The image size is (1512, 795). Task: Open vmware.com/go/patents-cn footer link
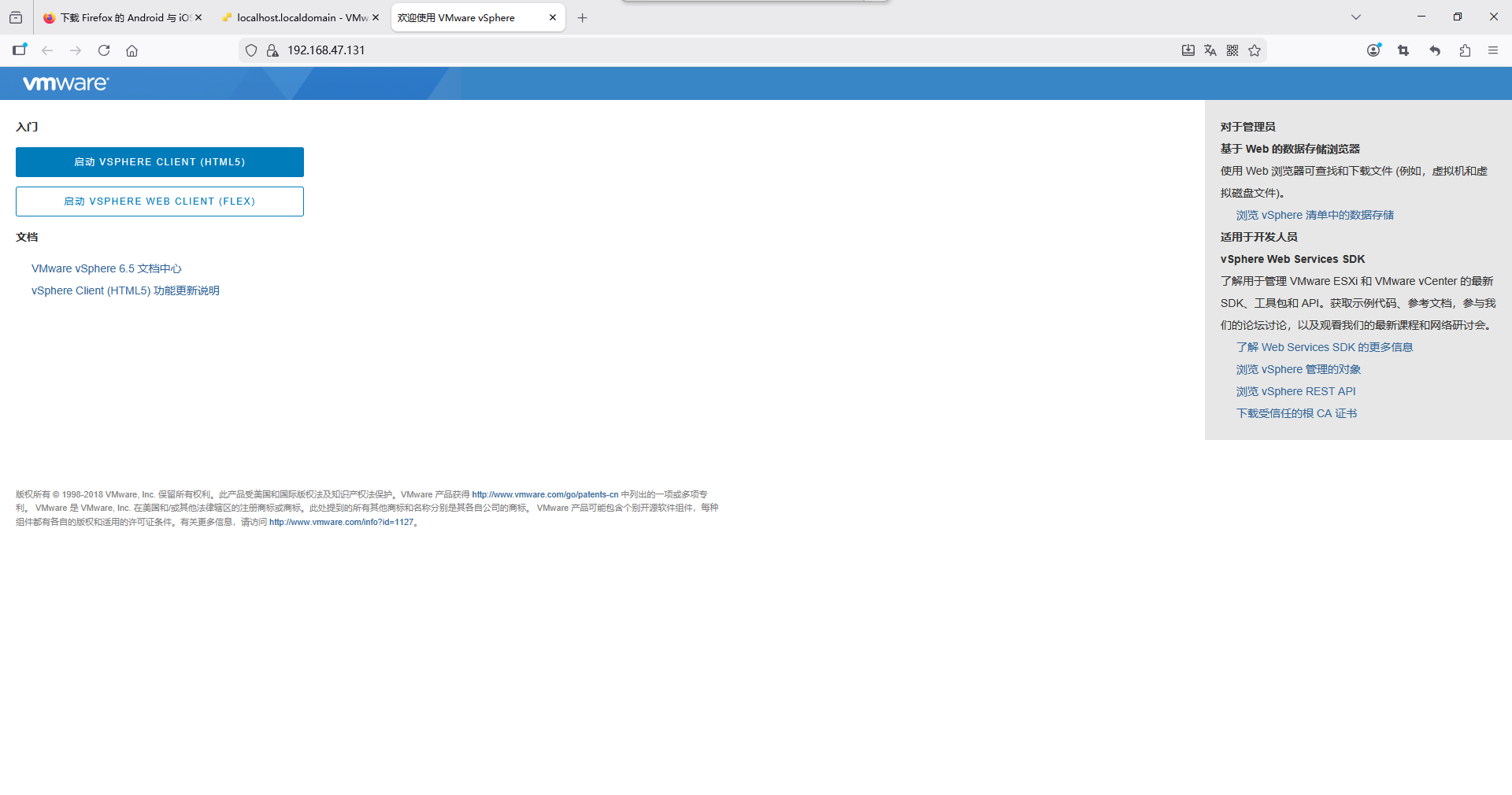tap(545, 494)
